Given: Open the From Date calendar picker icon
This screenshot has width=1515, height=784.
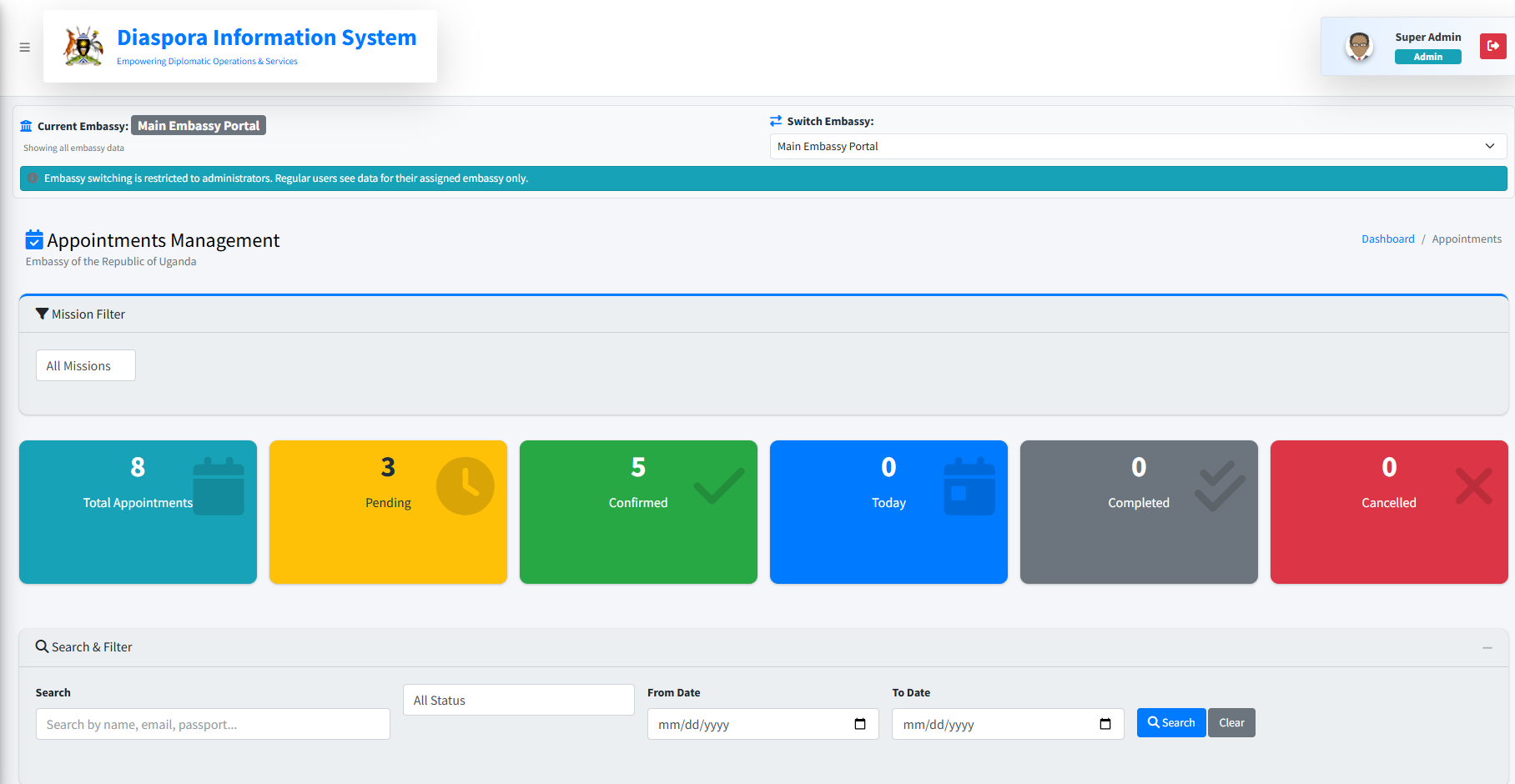Looking at the screenshot, I should [860, 724].
